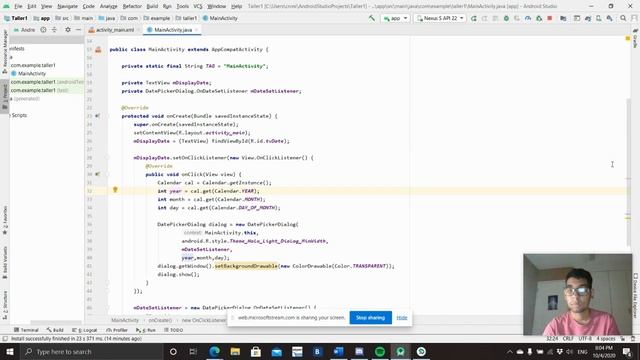640x360 pixels.
Task: Click the onClick override gutter icon
Action: [98, 174]
